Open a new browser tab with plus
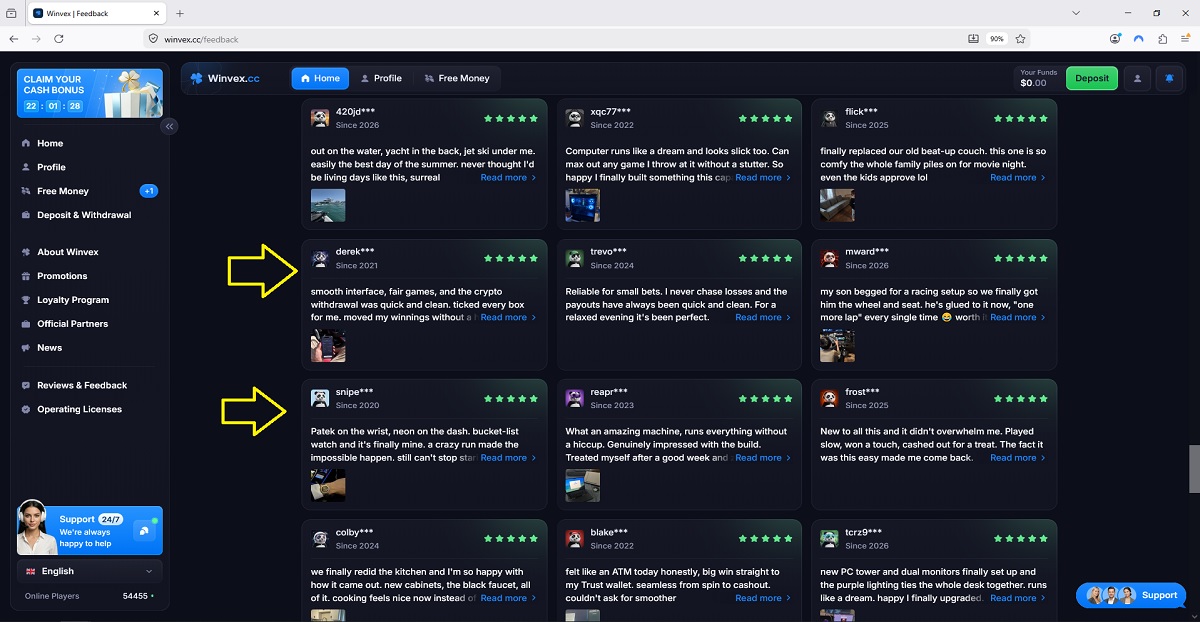Screen dimensions: 1200x622 click(x=180, y=13)
